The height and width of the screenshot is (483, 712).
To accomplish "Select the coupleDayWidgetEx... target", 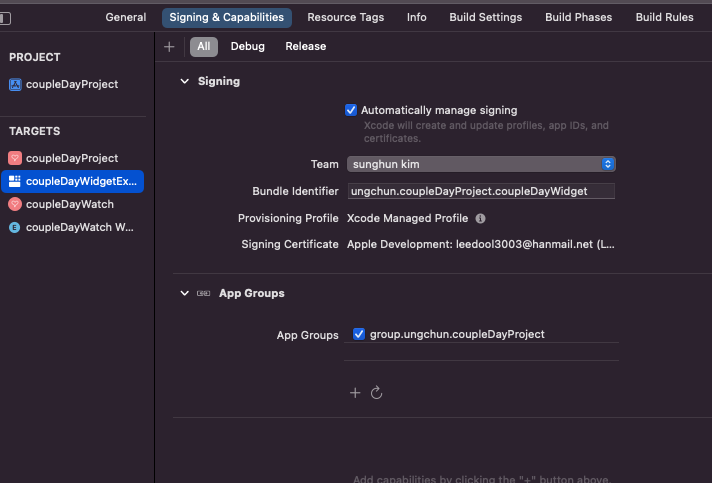I will (x=73, y=181).
